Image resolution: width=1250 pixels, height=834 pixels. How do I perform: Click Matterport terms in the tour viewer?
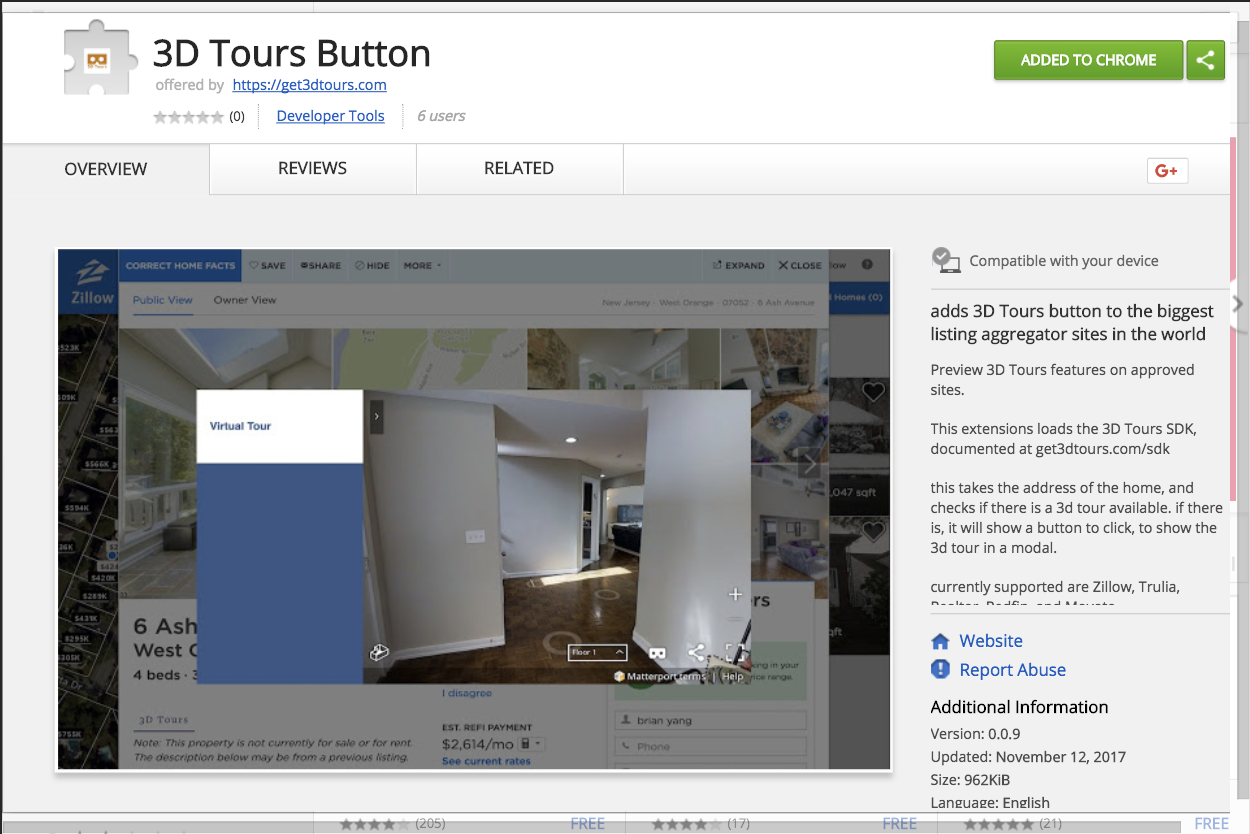tap(666, 676)
